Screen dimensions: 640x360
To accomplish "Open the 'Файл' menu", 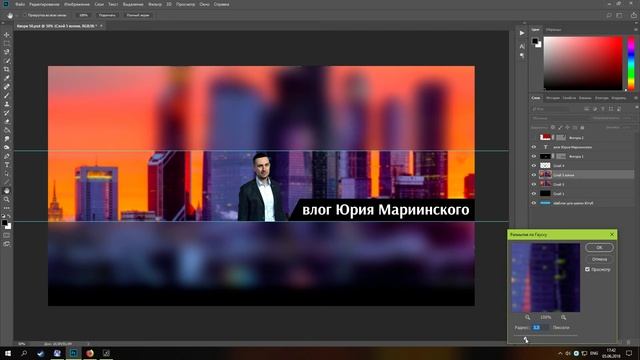I will click(20, 4).
